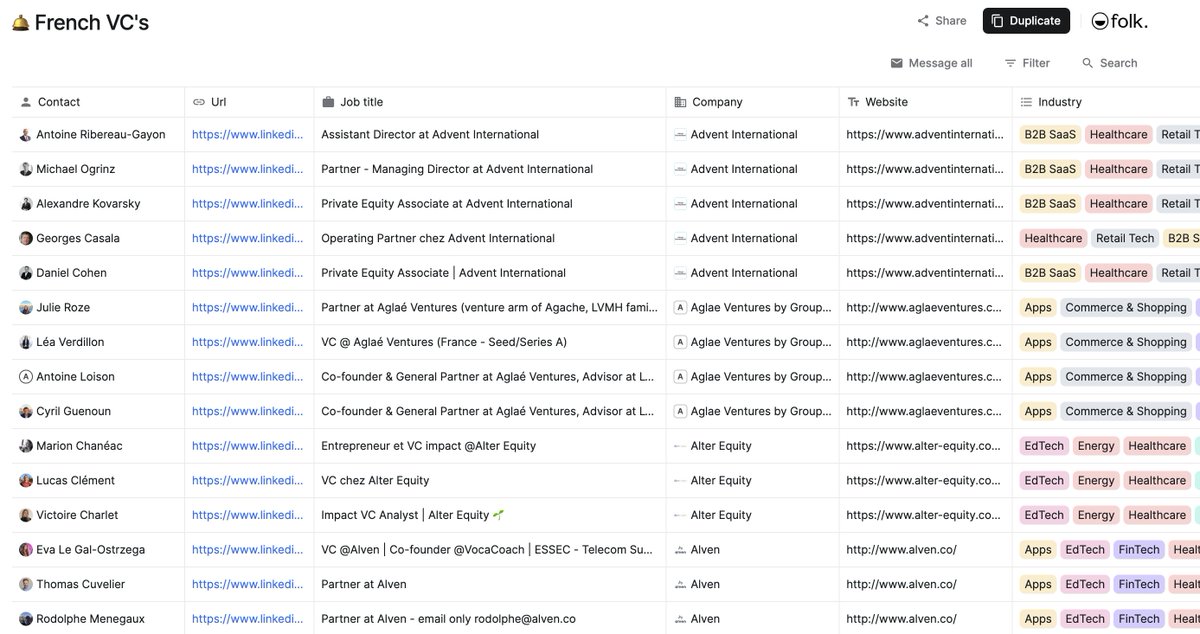Click Retail Tech tag in Georges Casala row
Screen dimensions: 1200x634
pos(1125,238)
